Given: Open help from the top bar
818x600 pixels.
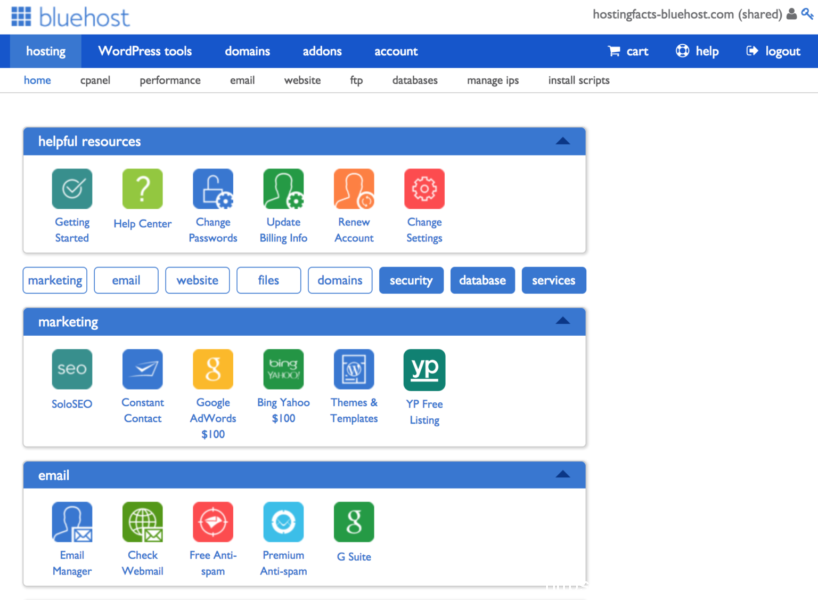Looking at the screenshot, I should click(x=697, y=51).
